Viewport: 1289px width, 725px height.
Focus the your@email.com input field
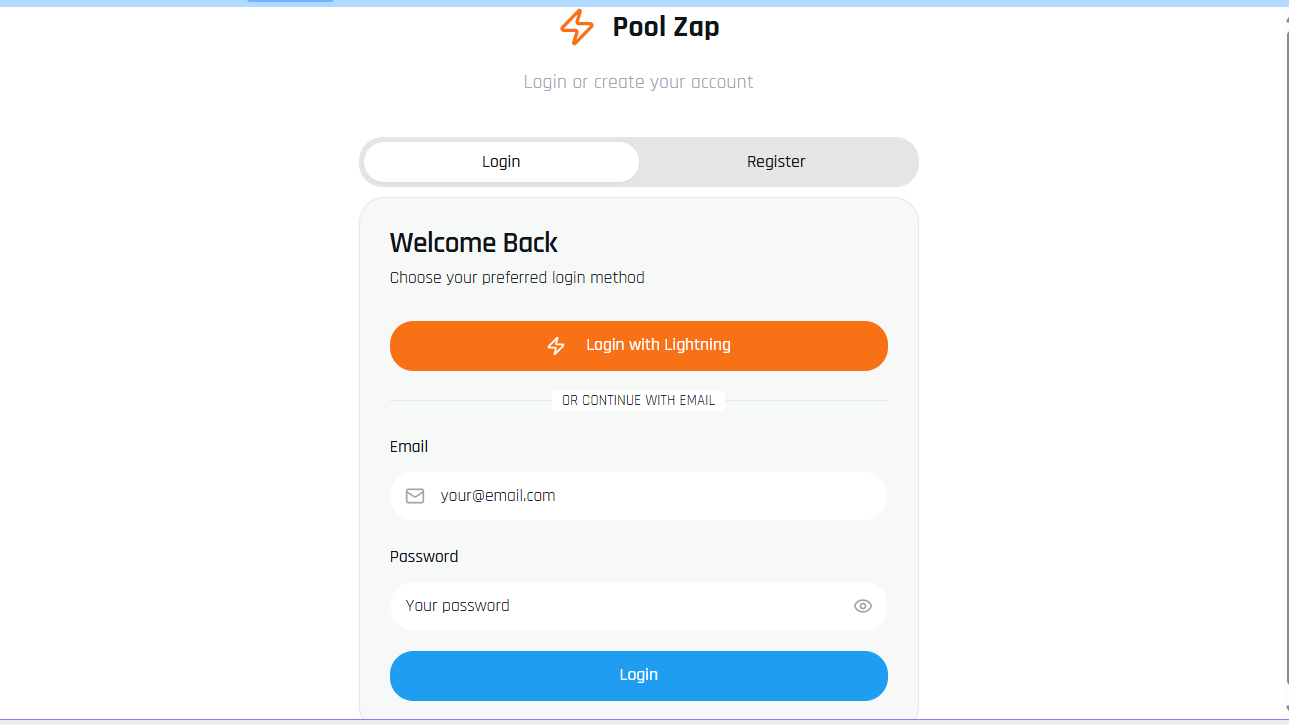pos(639,496)
